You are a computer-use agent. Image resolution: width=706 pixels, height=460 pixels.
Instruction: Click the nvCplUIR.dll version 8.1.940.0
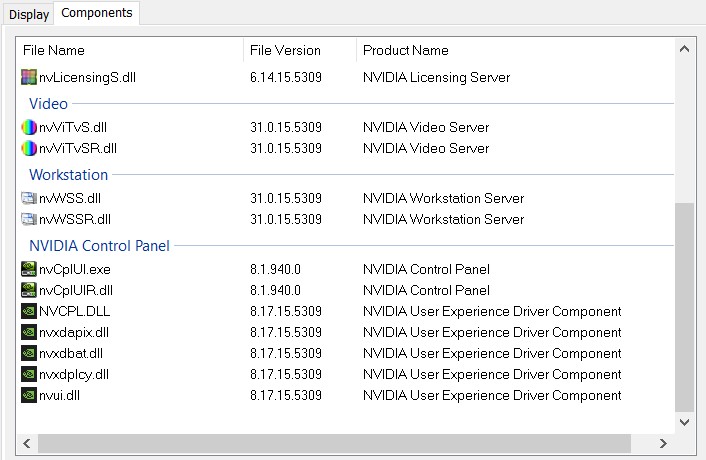point(276,290)
